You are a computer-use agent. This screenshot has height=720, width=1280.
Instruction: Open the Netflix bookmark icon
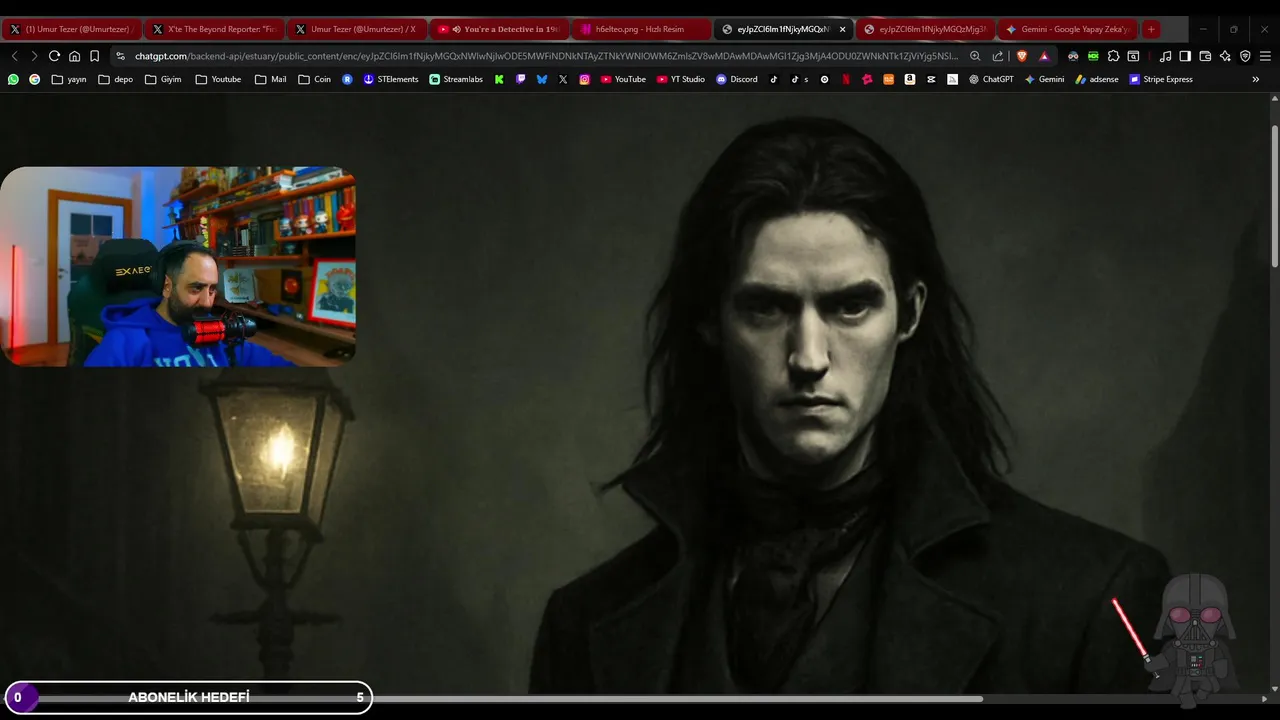coord(846,79)
